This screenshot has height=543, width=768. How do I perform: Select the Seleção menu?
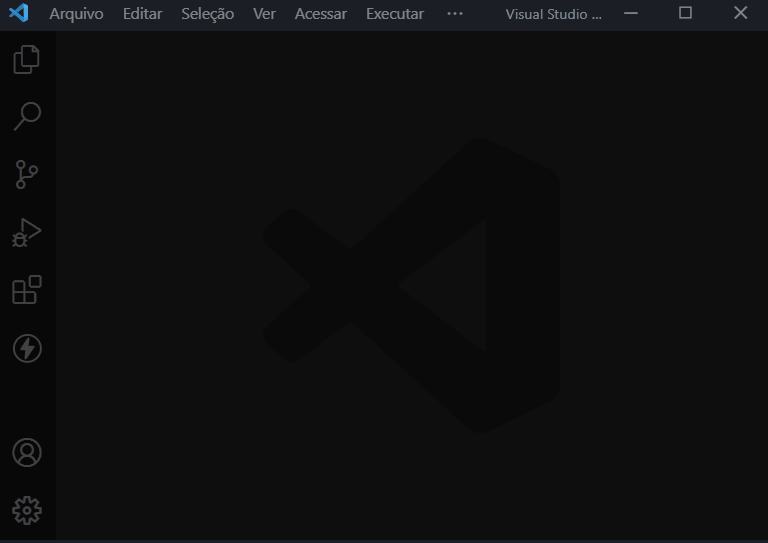(207, 14)
